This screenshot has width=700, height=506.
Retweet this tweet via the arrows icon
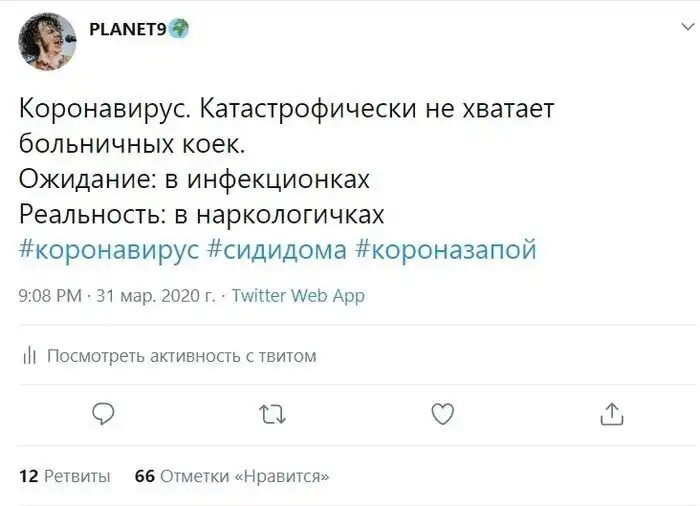pos(272,413)
